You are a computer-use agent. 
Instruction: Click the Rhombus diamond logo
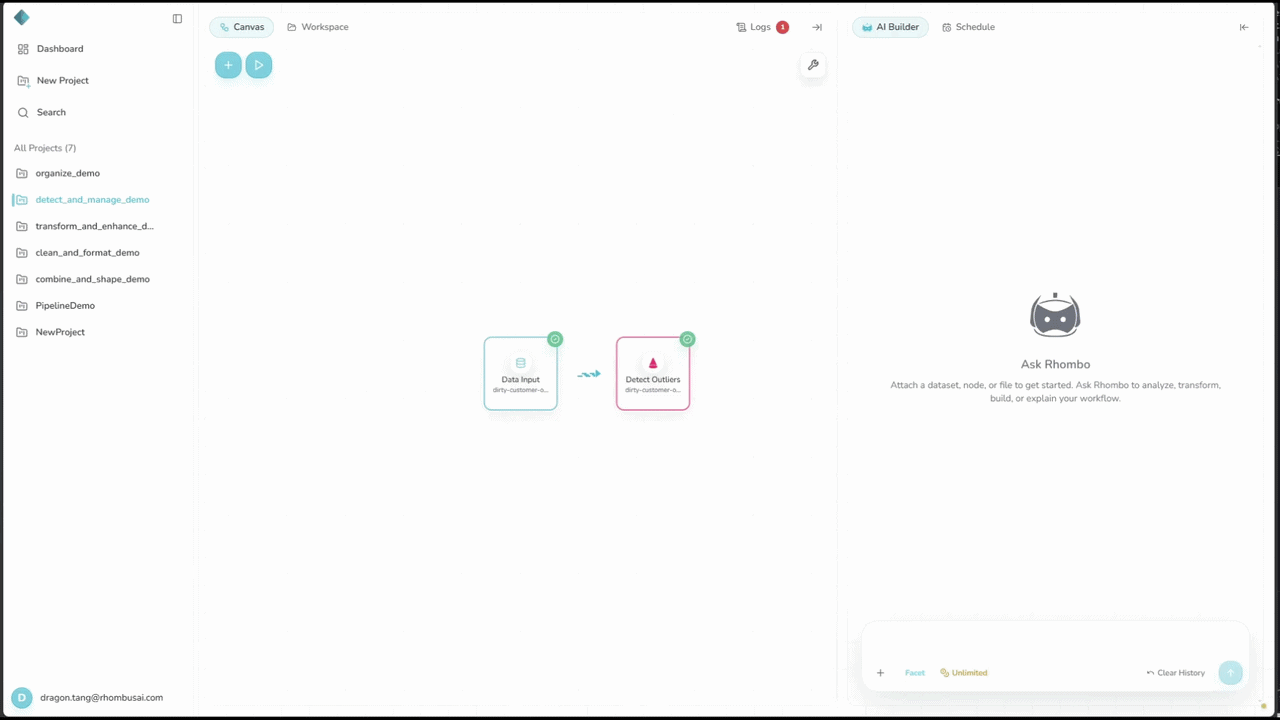pos(22,17)
